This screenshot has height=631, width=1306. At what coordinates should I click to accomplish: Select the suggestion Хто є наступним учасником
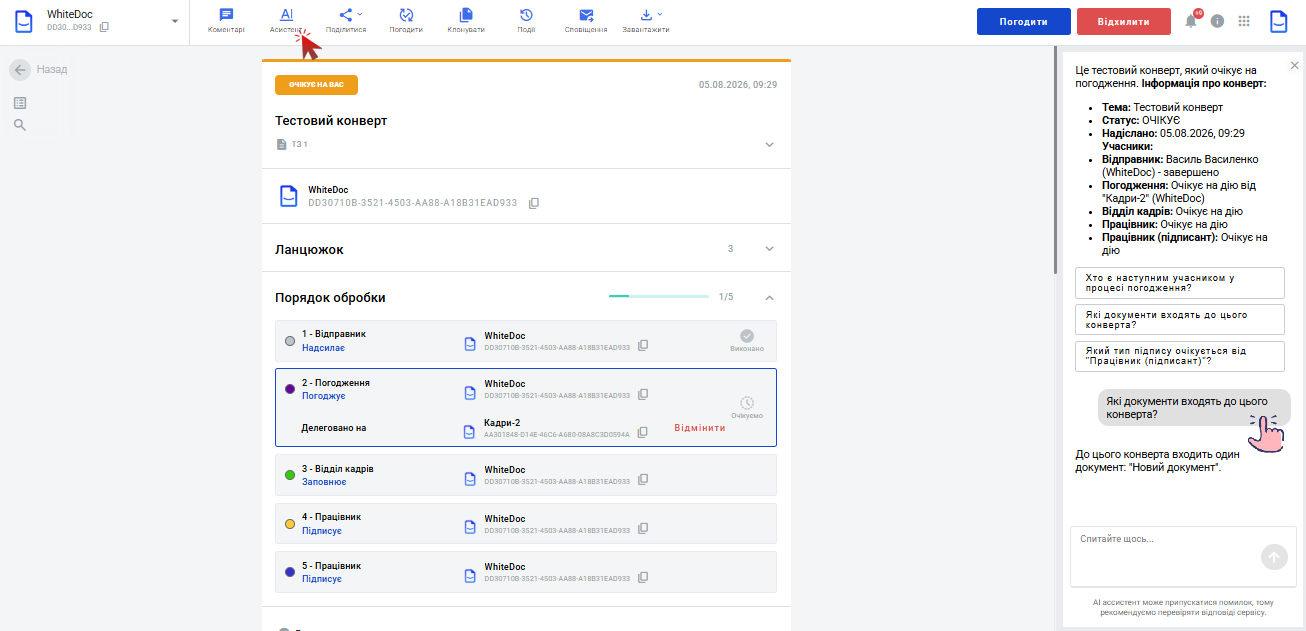point(1180,283)
